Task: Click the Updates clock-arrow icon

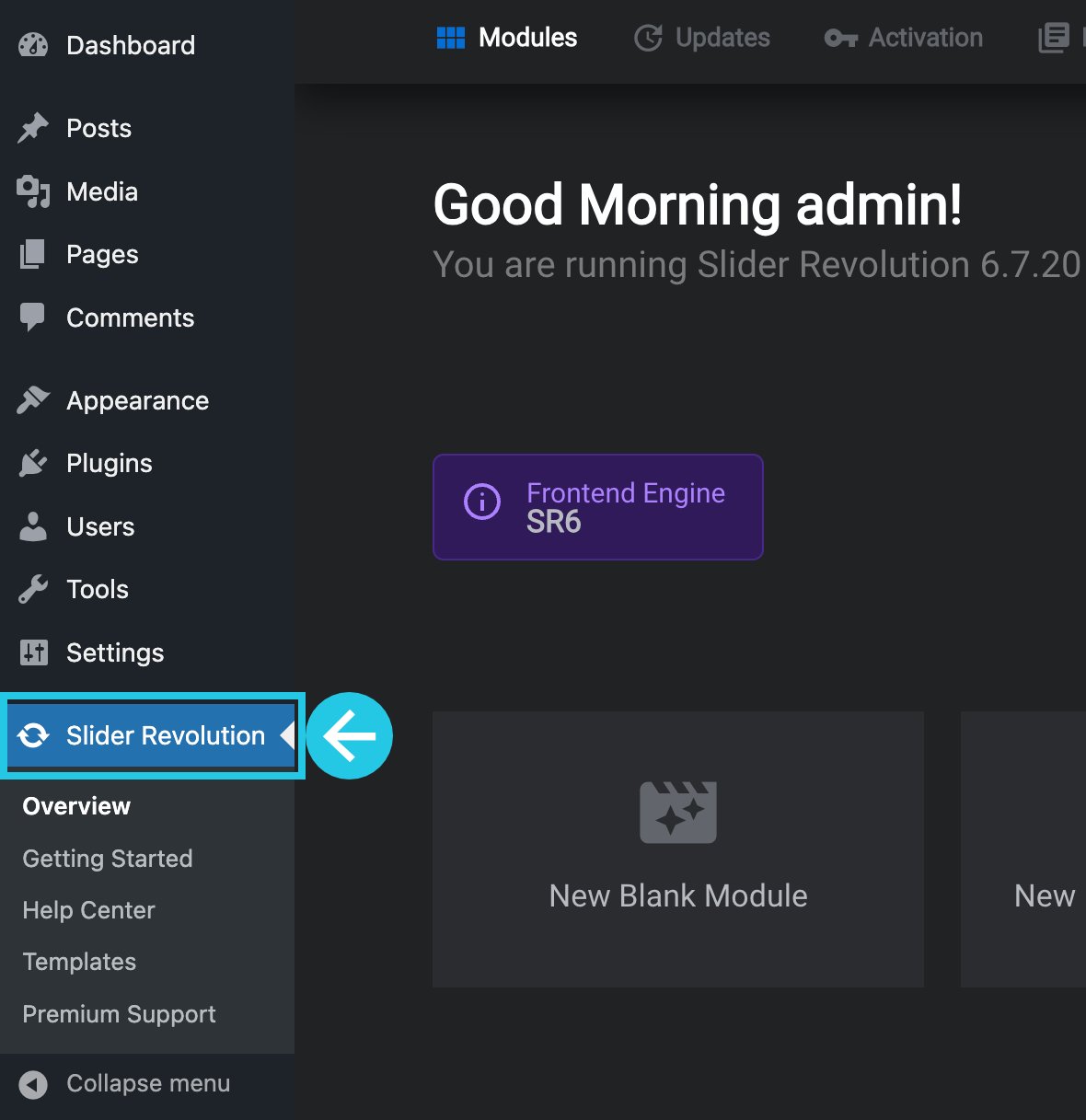Action: pyautogui.click(x=649, y=38)
